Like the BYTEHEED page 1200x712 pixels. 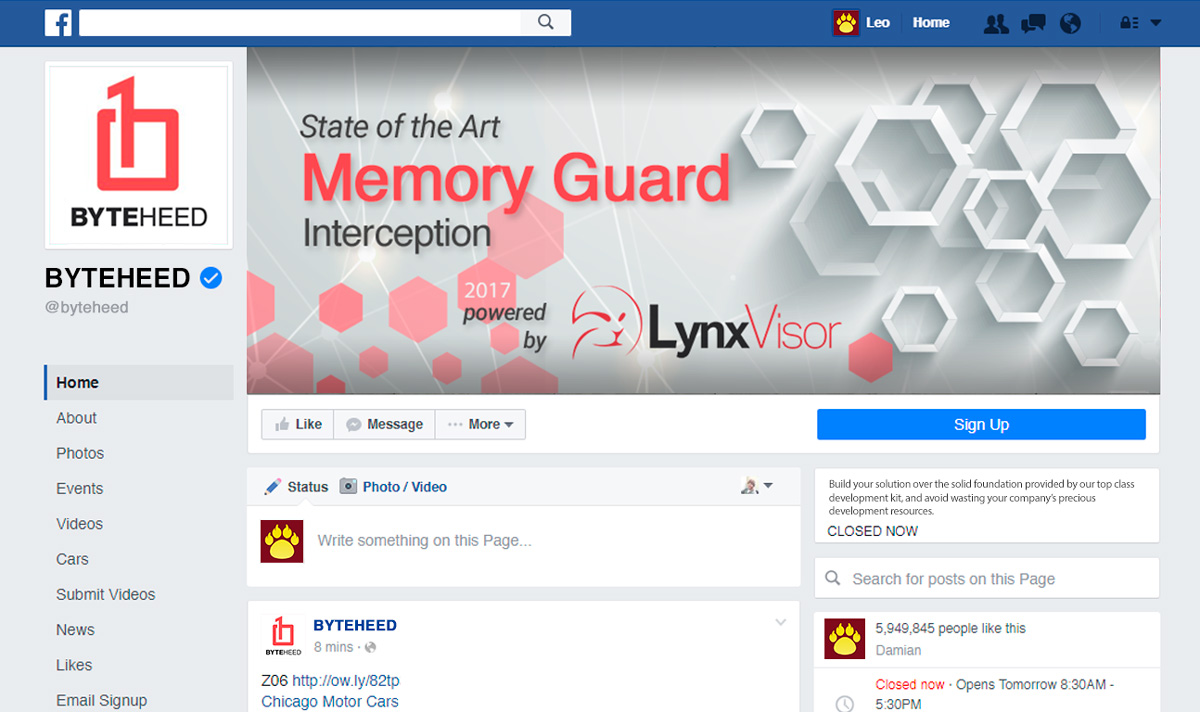(x=298, y=424)
